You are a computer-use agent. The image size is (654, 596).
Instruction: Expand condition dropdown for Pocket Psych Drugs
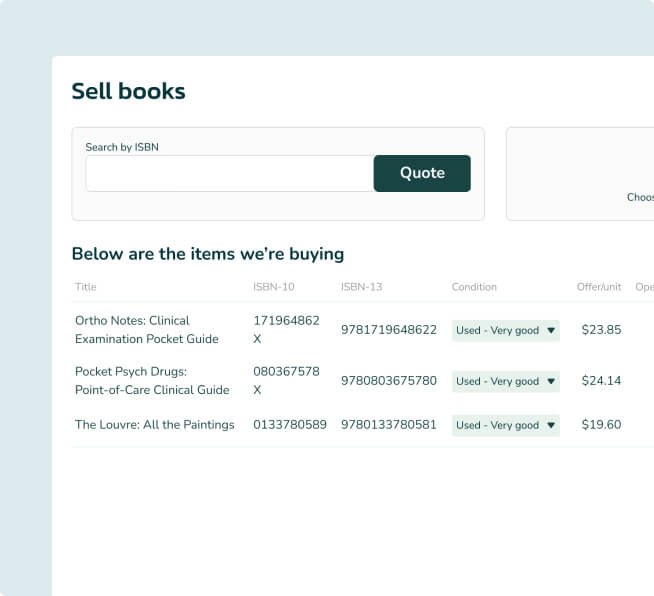[505, 381]
